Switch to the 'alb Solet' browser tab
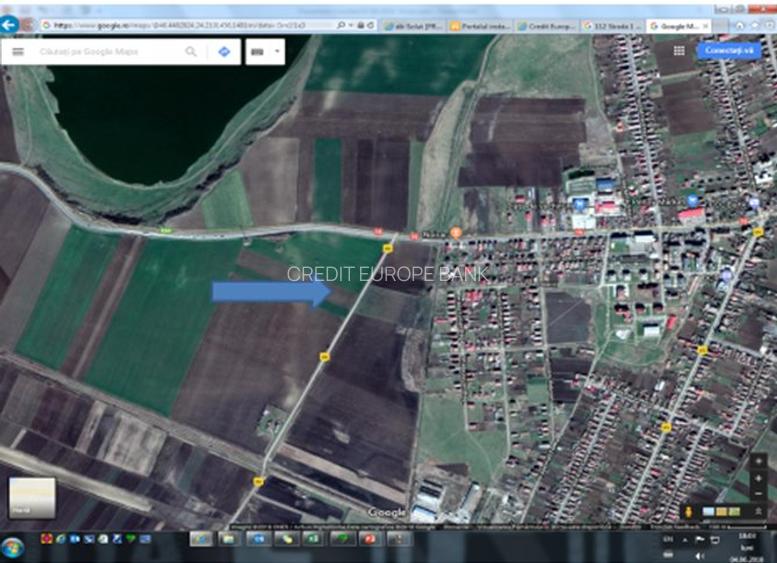 pos(414,26)
